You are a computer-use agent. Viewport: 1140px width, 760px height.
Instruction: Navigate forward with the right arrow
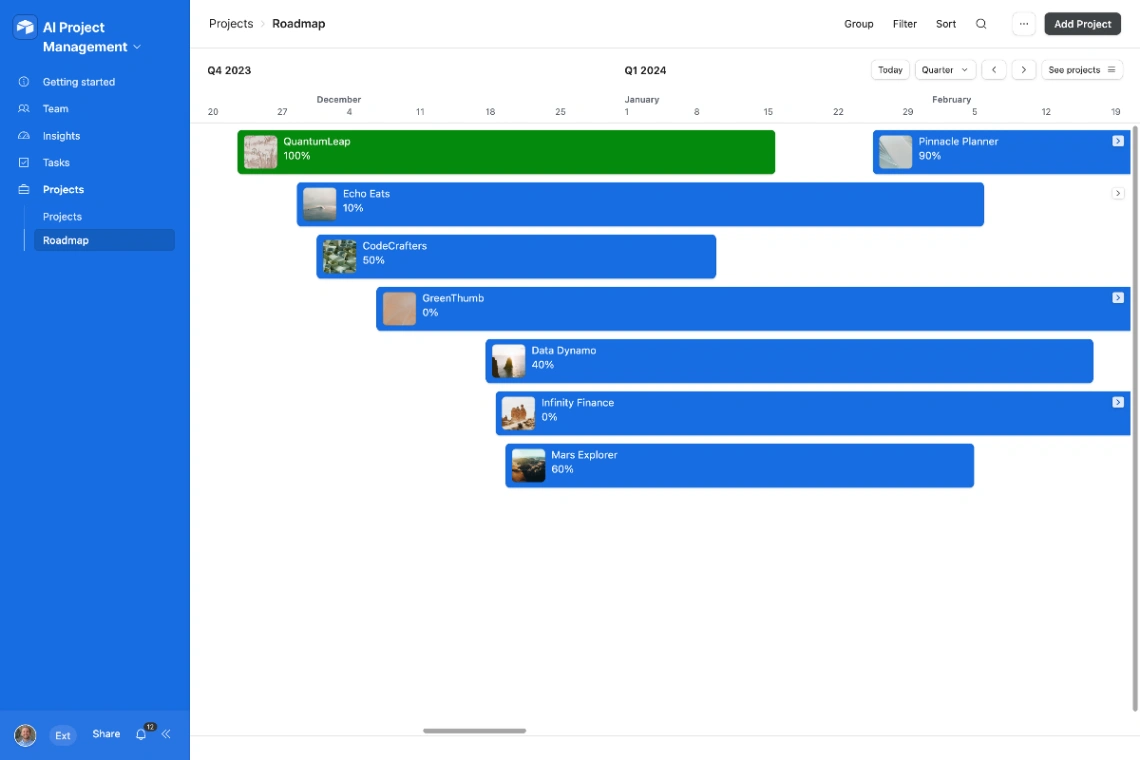pos(1023,69)
